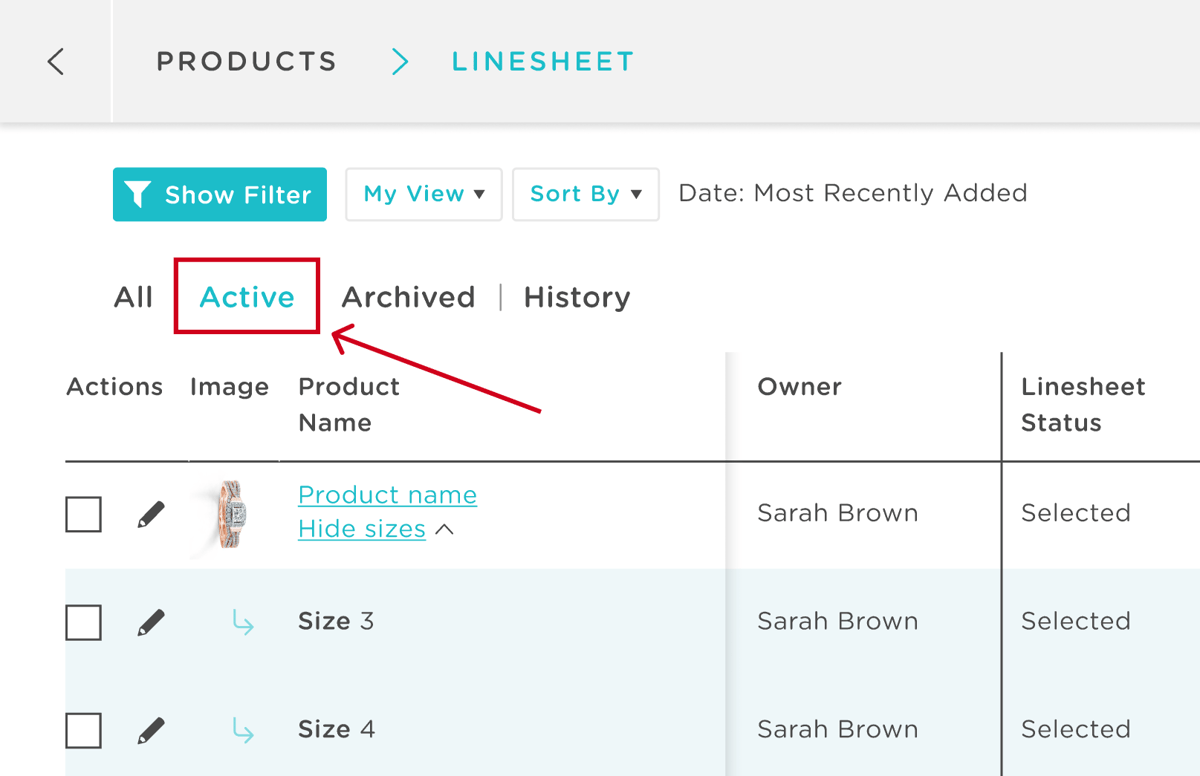Click the sub-size arrow icon beside Size 4

click(242, 729)
